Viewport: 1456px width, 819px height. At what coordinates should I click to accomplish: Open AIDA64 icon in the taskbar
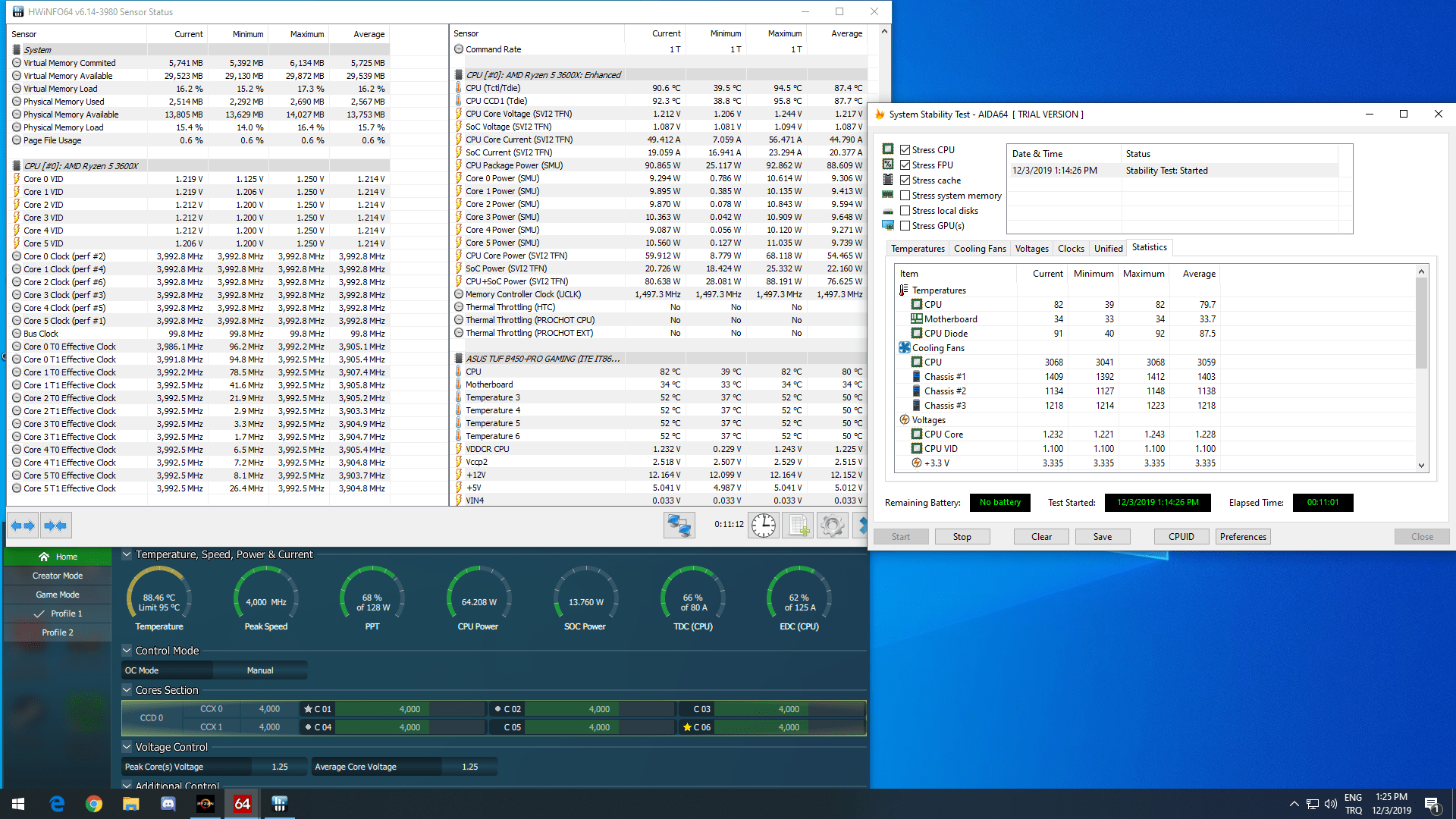coord(242,804)
